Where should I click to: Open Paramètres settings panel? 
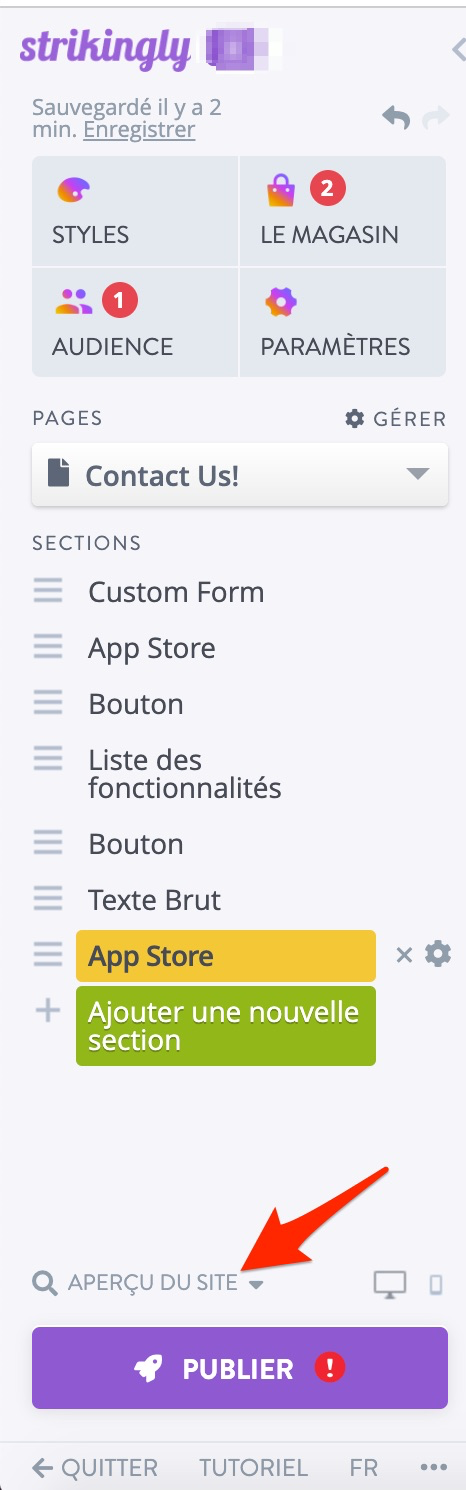[343, 322]
